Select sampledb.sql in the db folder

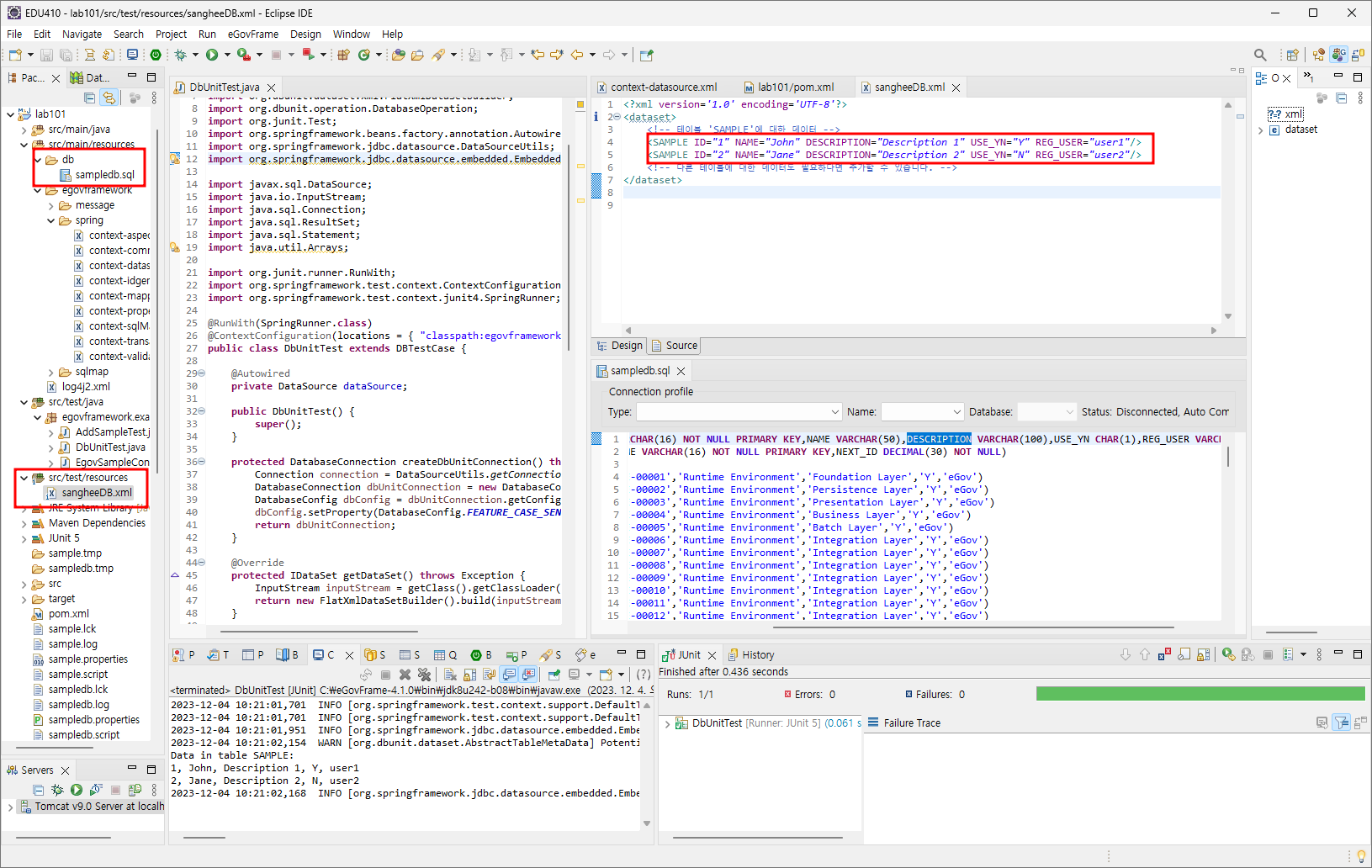(97, 175)
